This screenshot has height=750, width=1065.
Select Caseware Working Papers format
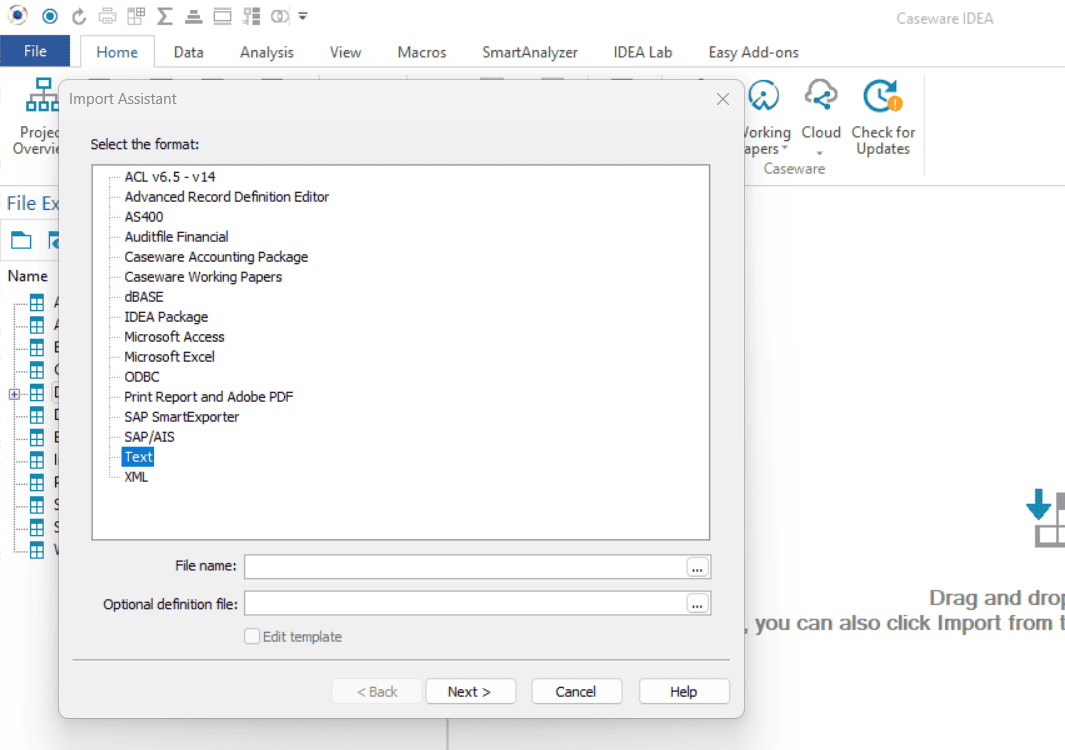[x=202, y=277]
